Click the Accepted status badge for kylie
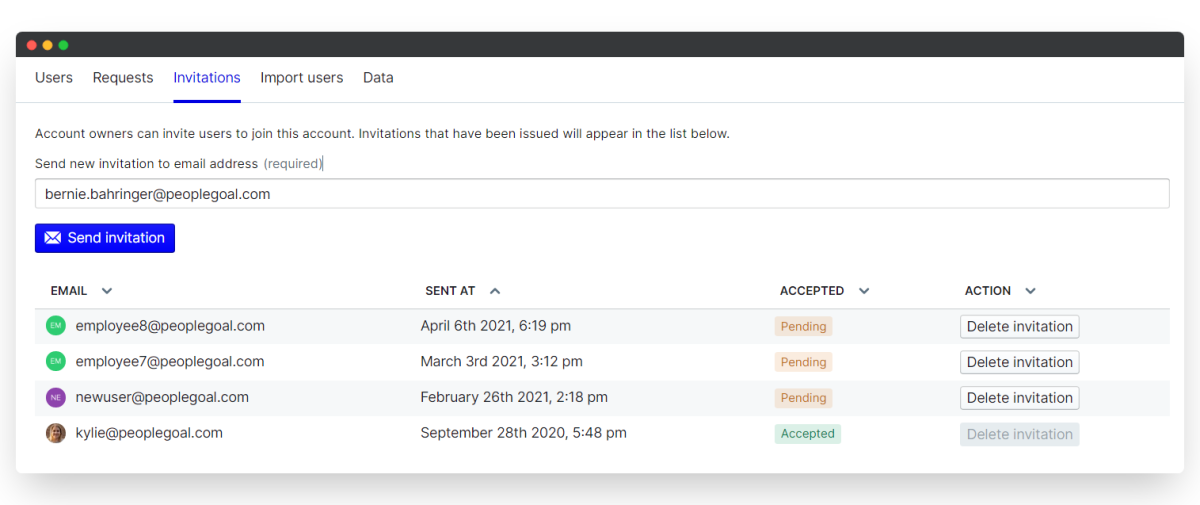Viewport: 1200px width, 505px height. (807, 434)
